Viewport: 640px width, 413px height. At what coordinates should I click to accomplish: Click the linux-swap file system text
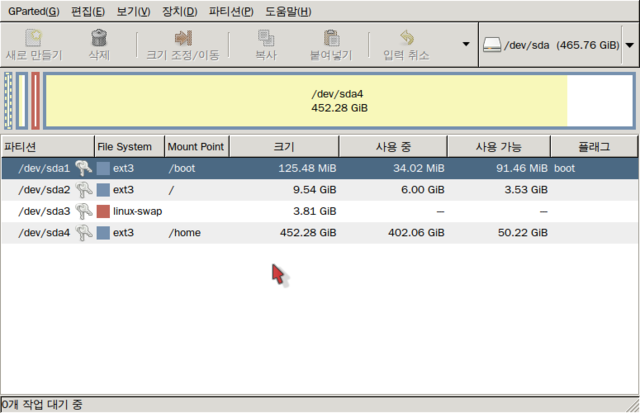pos(138,211)
